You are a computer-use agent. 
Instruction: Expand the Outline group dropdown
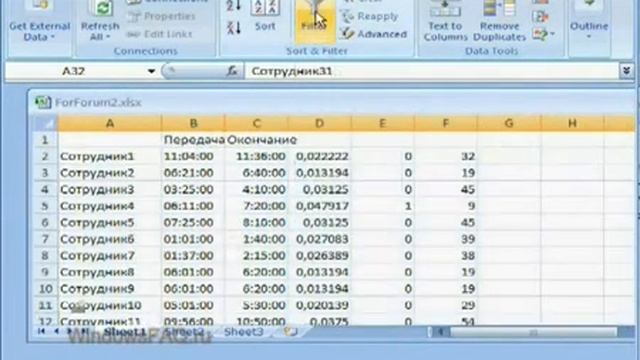(x=589, y=22)
